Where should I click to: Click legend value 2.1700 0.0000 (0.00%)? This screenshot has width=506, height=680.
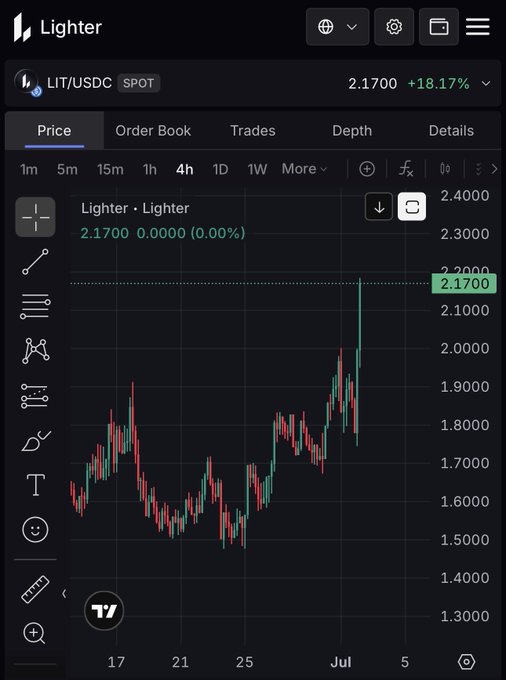163,233
